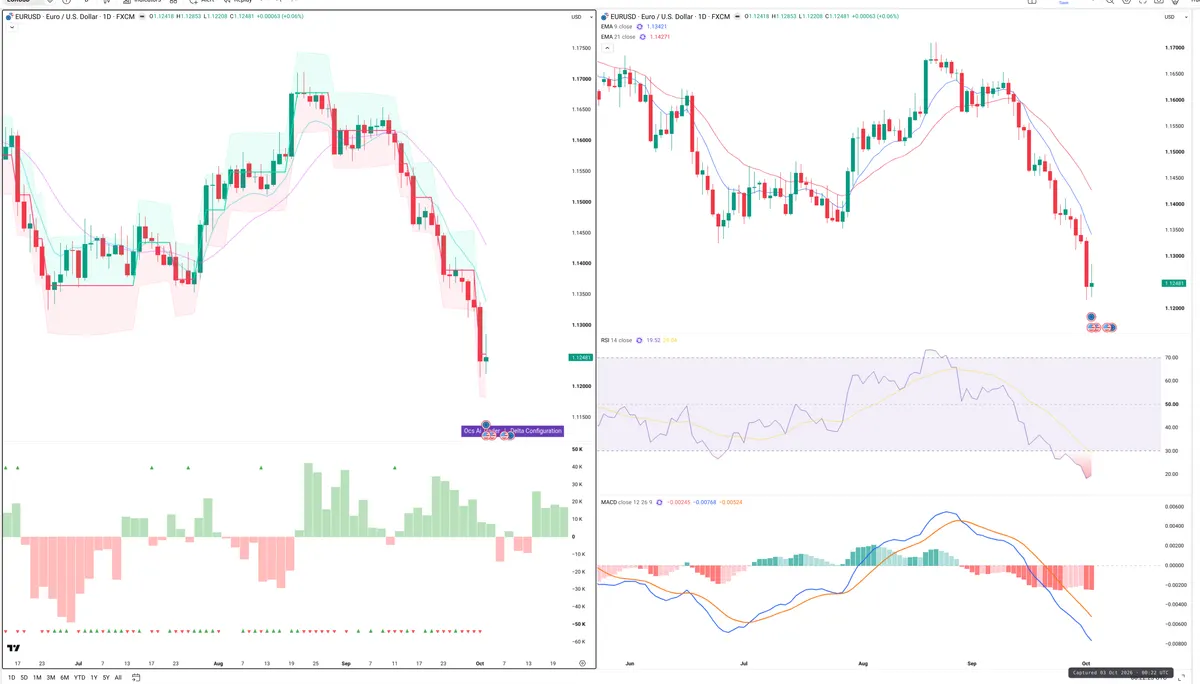Collapse the right chart indicator legend chevron
The width and height of the screenshot is (1200, 684).
pos(608,48)
